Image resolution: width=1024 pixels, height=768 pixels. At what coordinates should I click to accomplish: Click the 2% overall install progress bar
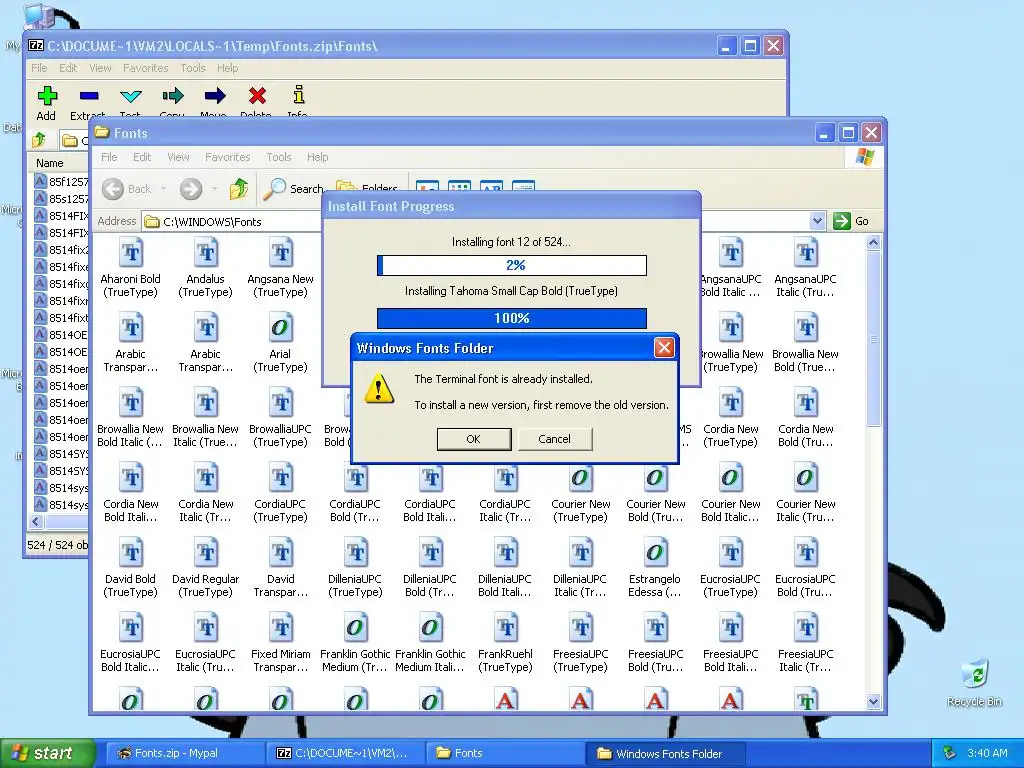point(512,265)
